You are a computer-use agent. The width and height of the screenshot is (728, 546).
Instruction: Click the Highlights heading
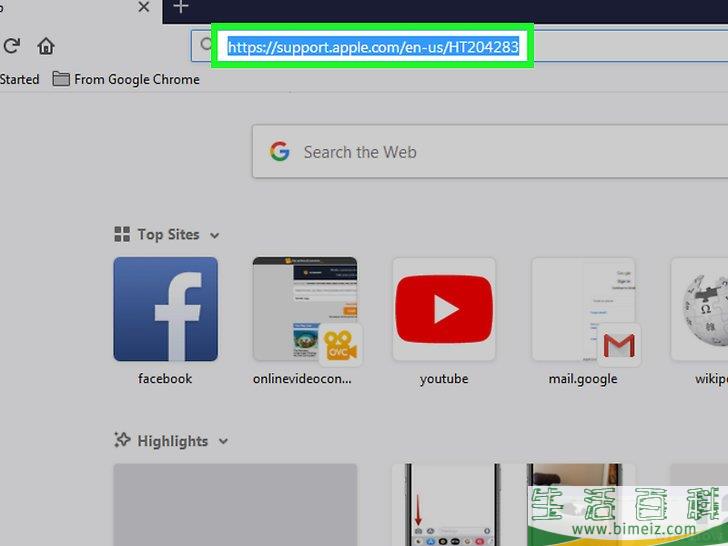(172, 441)
